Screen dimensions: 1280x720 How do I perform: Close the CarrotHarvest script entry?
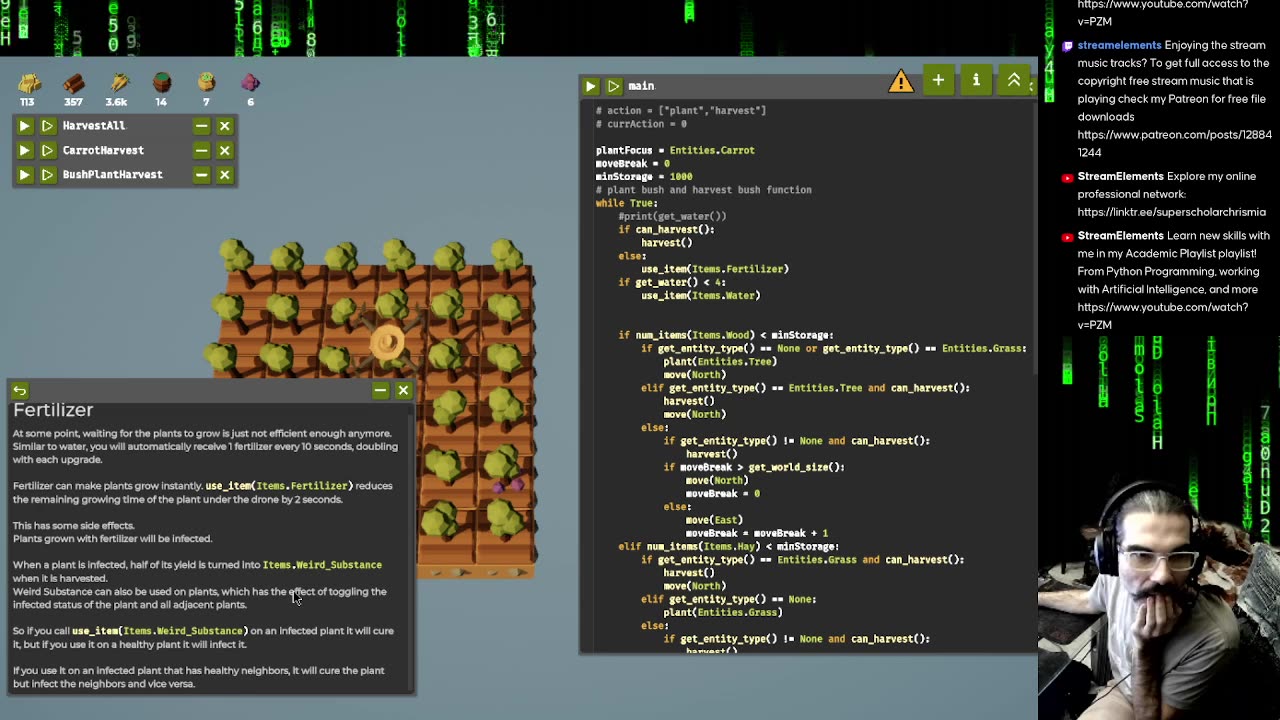[x=225, y=150]
